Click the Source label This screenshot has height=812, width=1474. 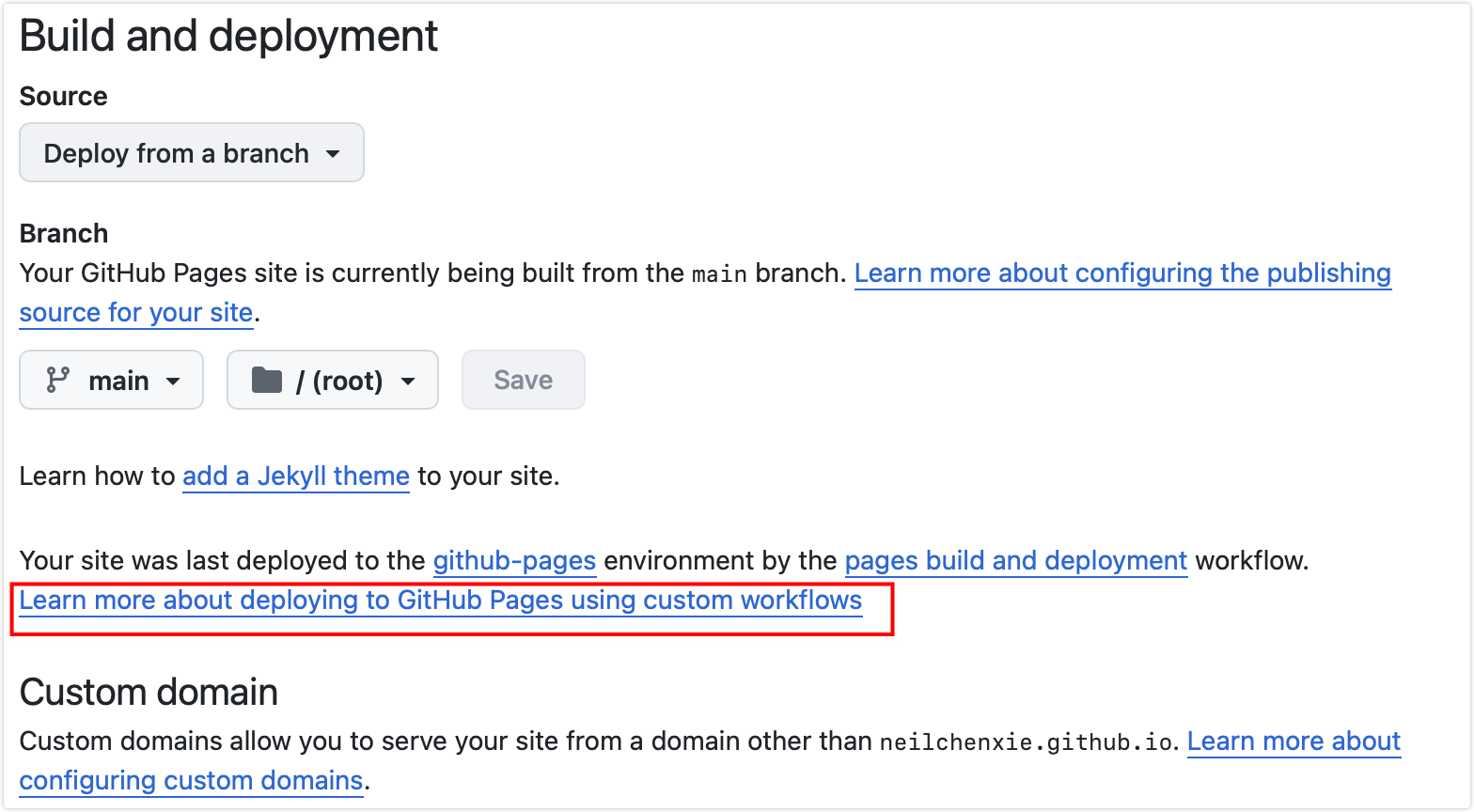pos(64,96)
